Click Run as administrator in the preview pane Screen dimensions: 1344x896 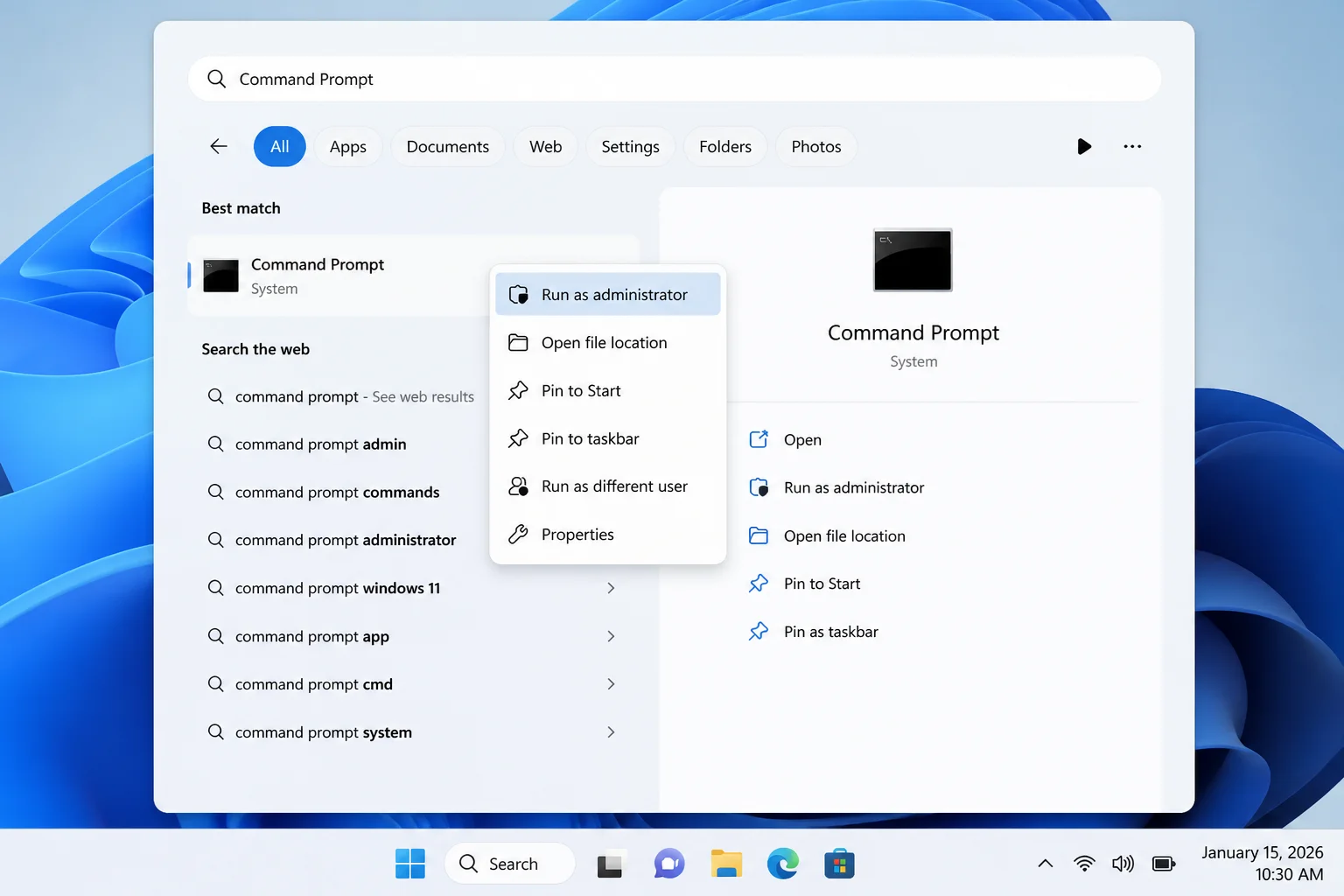[854, 487]
